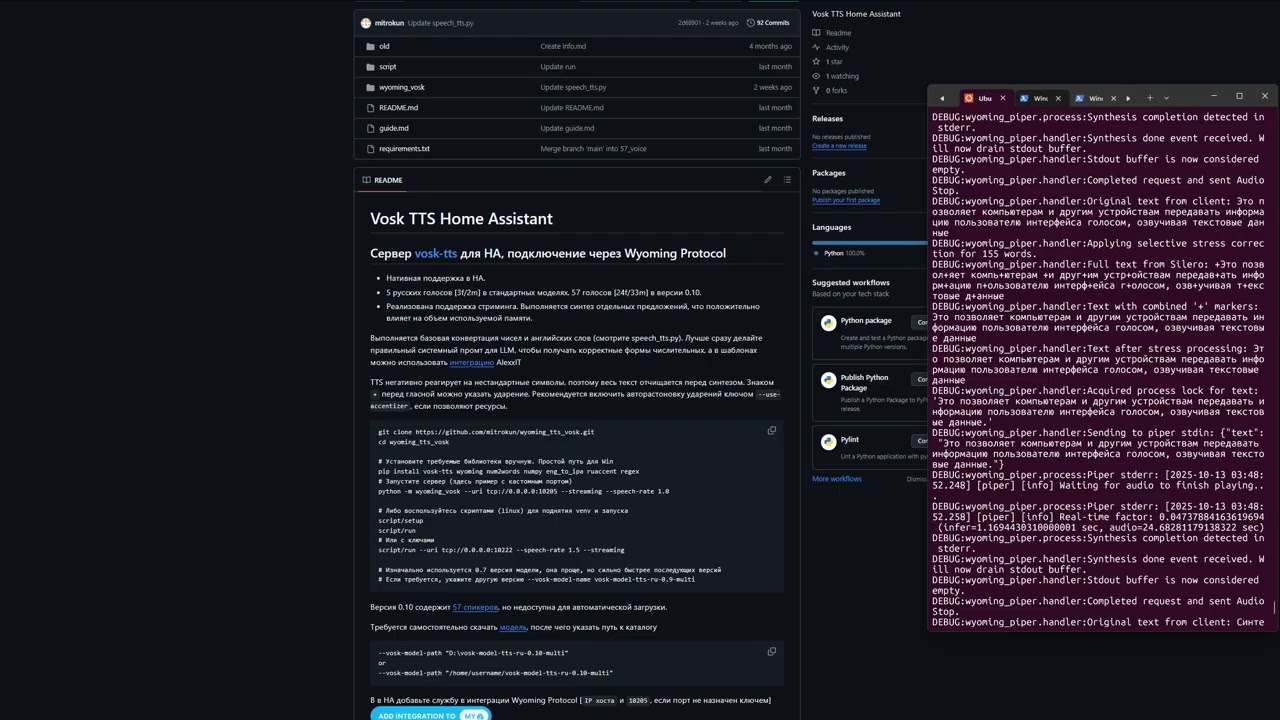
Task: Click the Publish Python Package logo
Action: coord(828,380)
